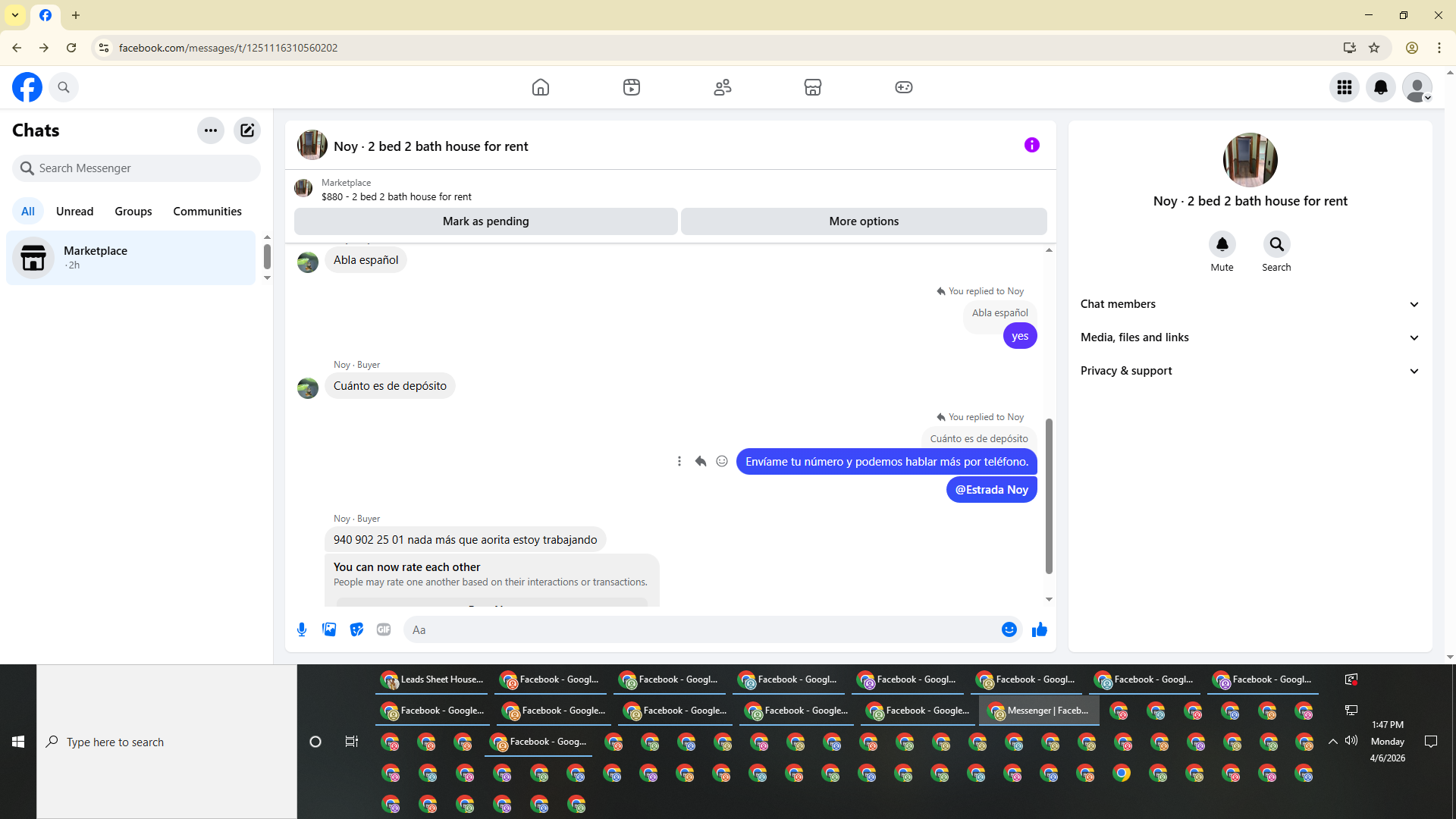Attach a photo with the image icon

329,629
